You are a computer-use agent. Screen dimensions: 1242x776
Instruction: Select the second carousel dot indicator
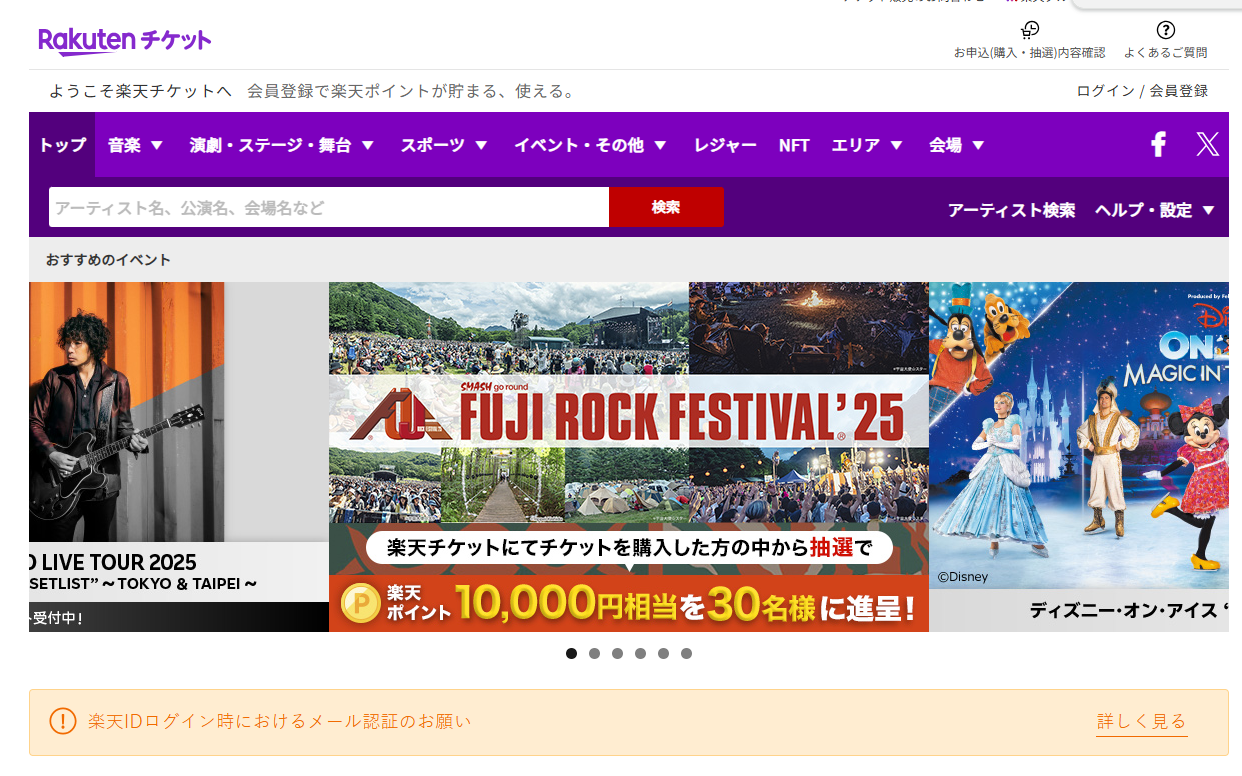click(x=594, y=653)
